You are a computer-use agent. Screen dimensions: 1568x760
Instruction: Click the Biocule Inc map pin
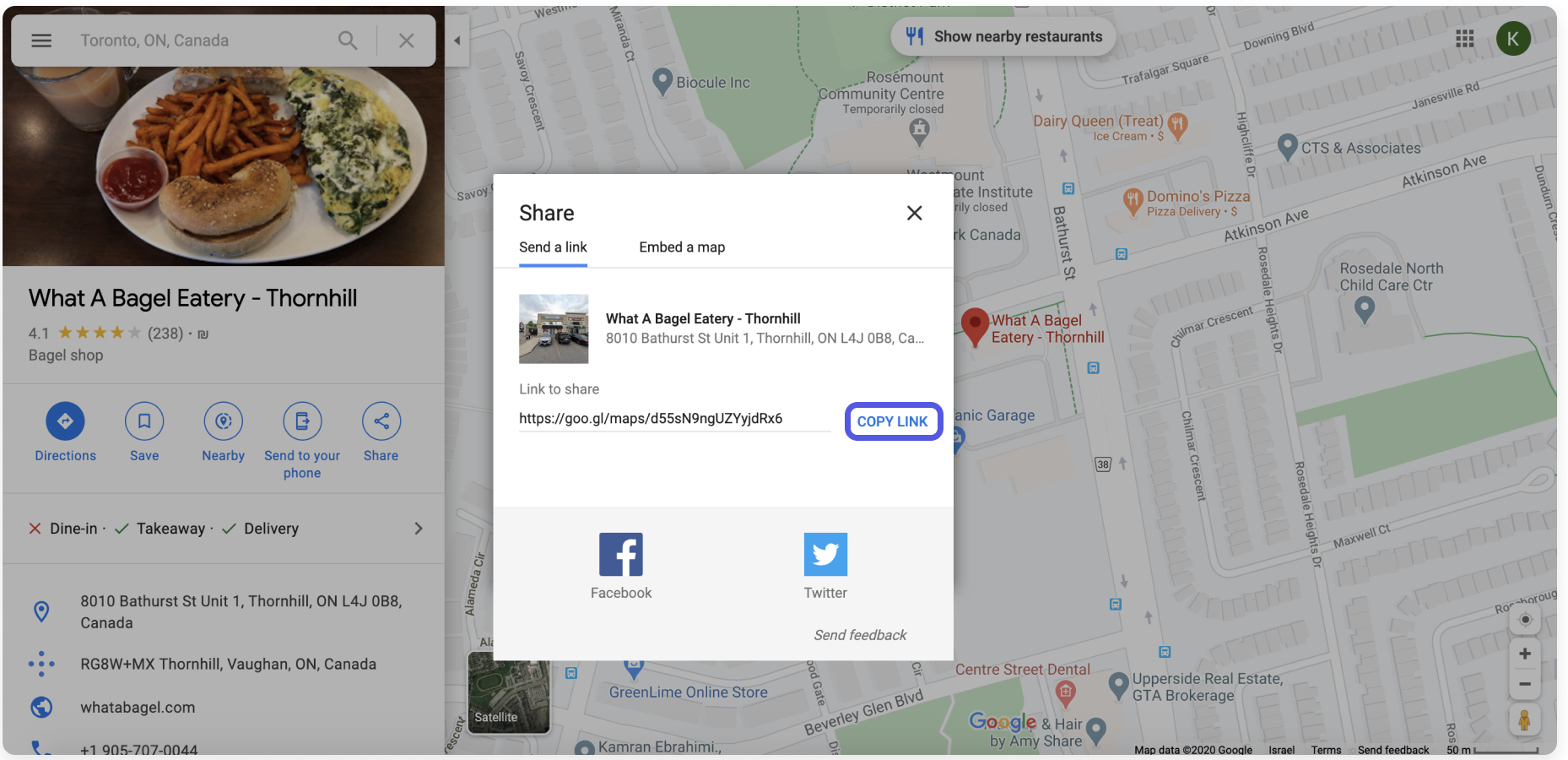(x=663, y=82)
